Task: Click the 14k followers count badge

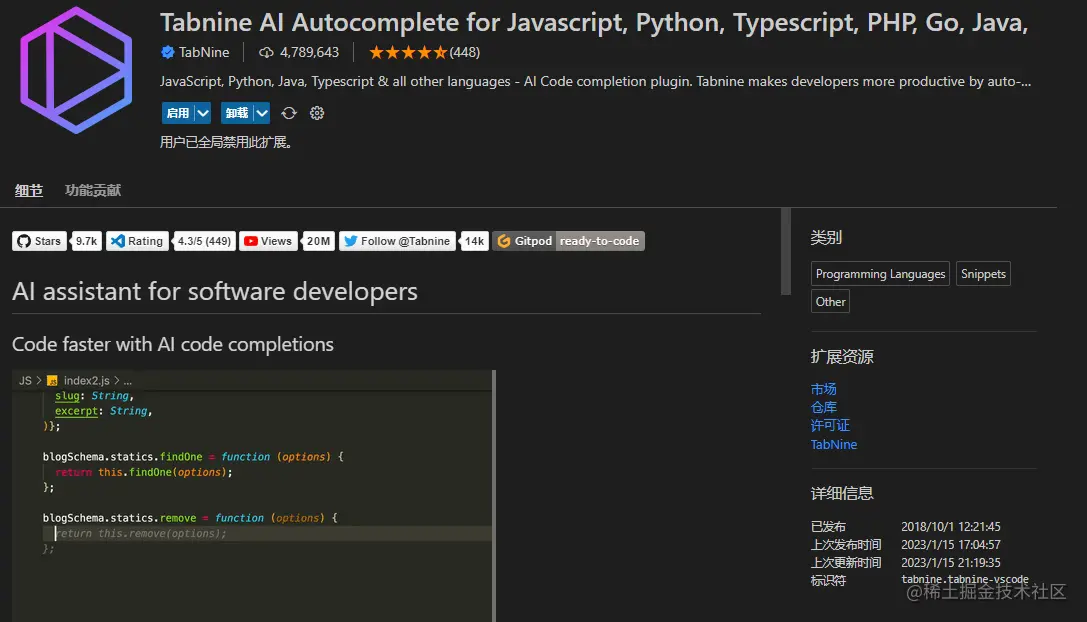Action: point(474,241)
